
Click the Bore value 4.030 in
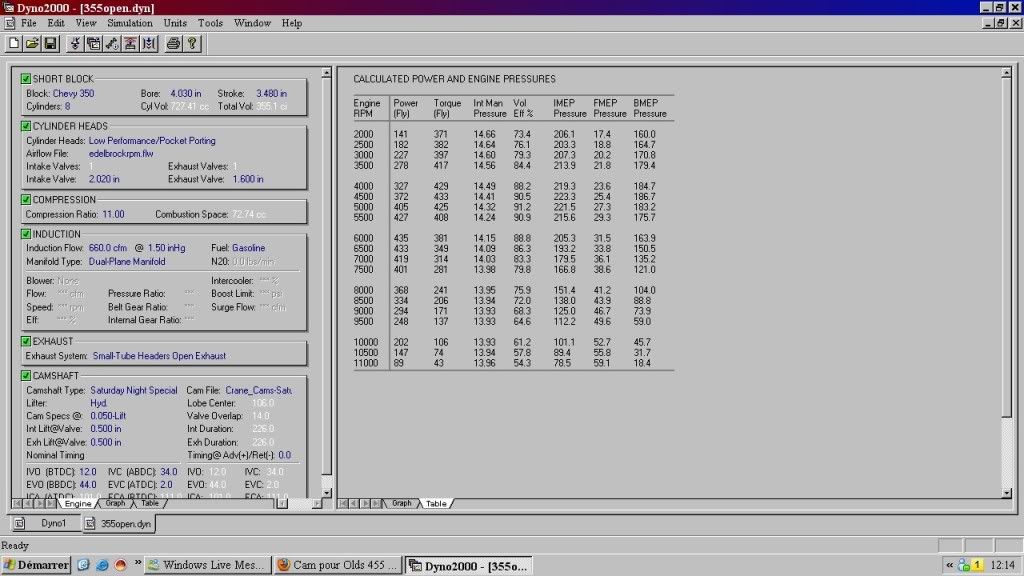coord(185,93)
